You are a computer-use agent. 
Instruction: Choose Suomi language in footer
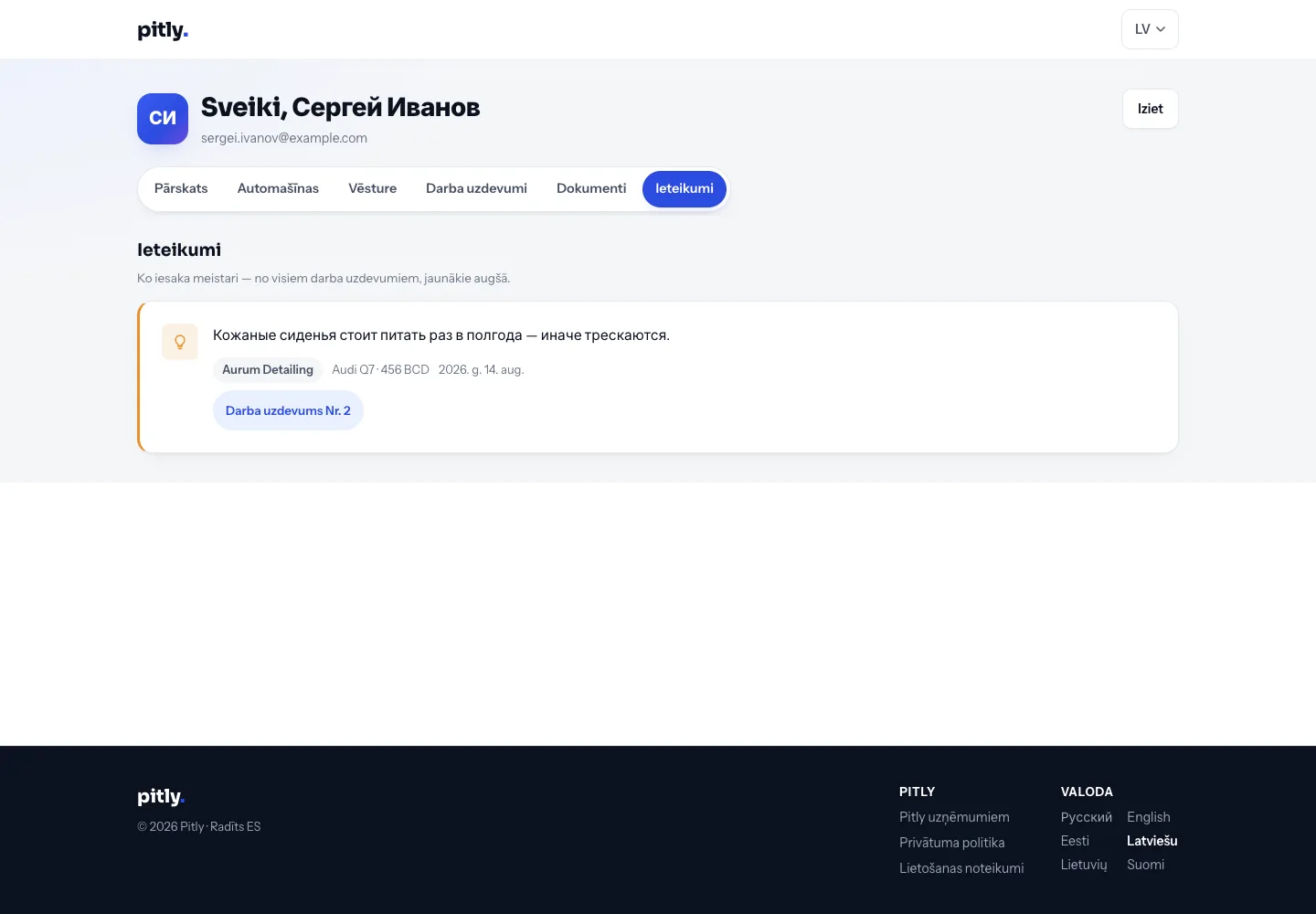click(x=1145, y=865)
